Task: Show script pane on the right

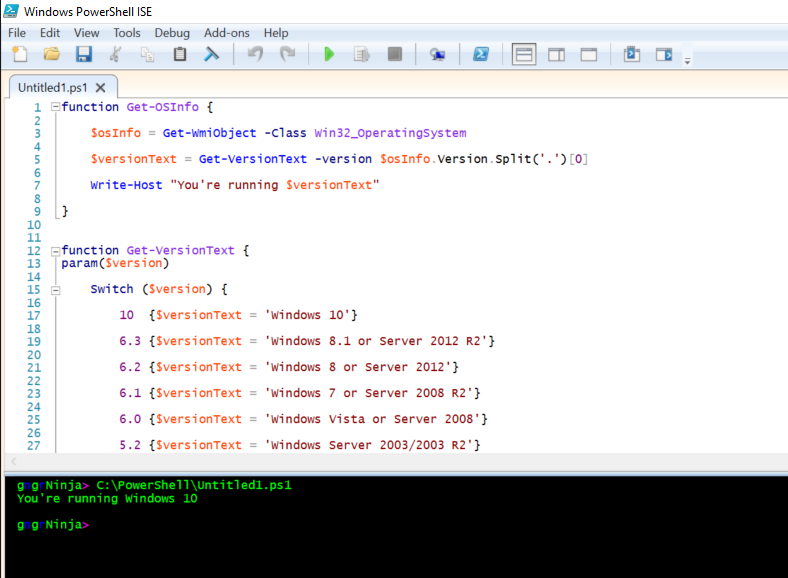Action: (557, 54)
